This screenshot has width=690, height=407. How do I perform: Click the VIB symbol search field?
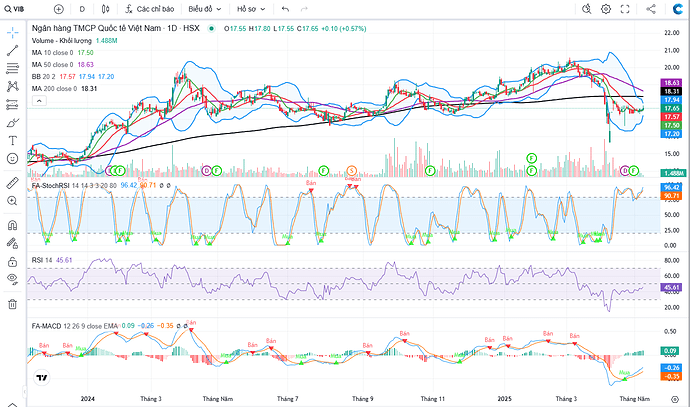pos(22,8)
